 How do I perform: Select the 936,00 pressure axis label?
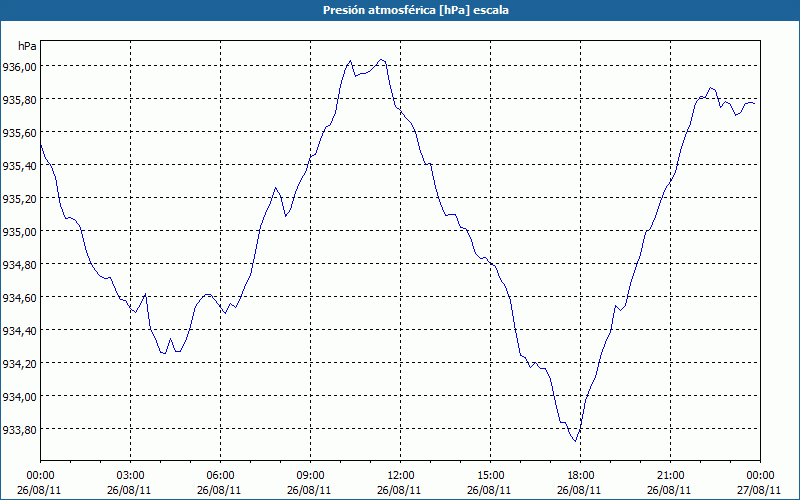point(19,67)
